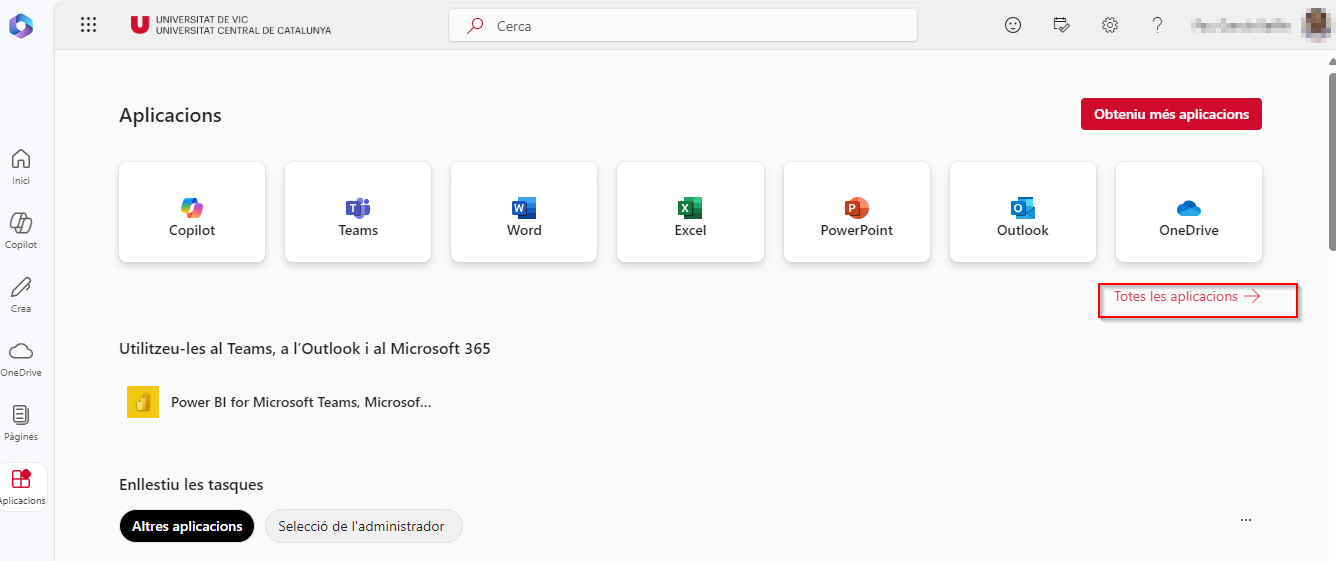Screen dimensions: 1336x561
Task: Select the Altres aplicacions tab
Action: coord(187,526)
